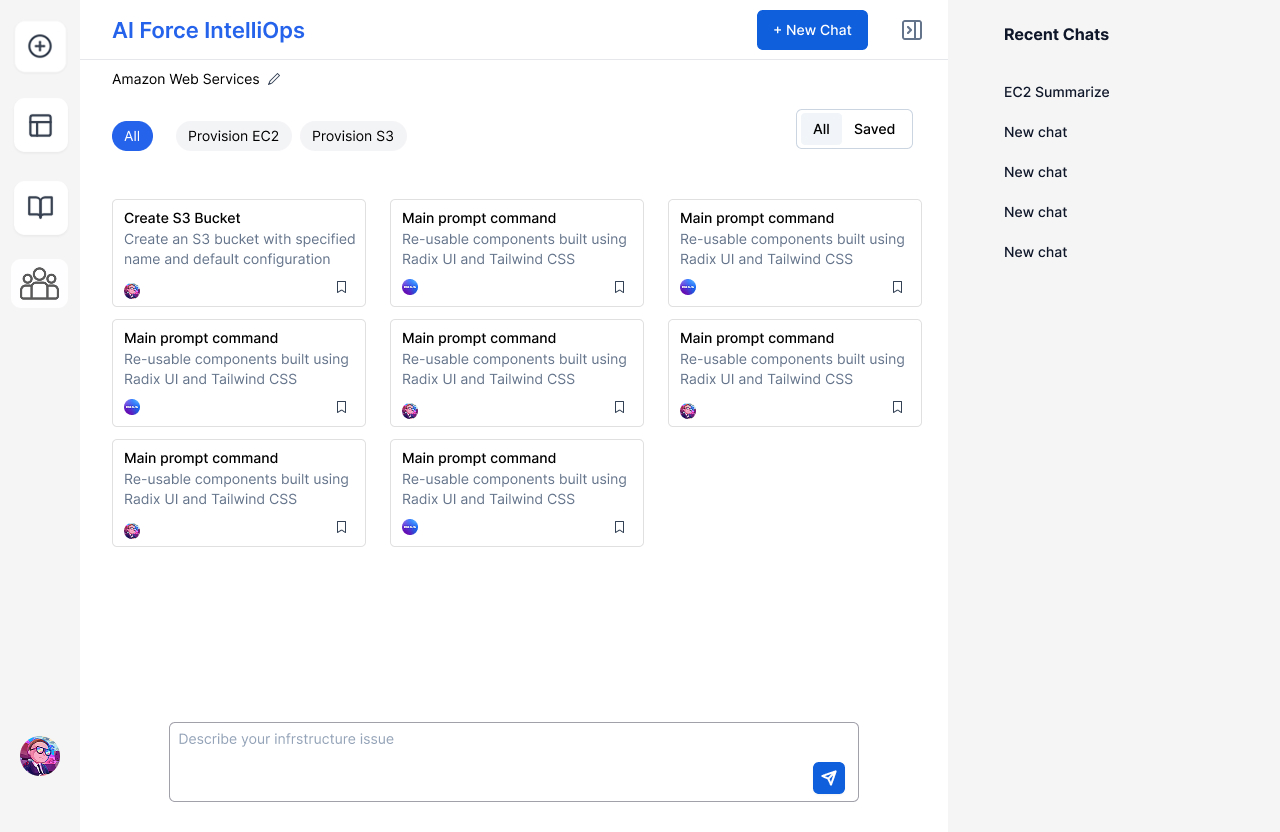Bookmark the Create S3 Bucket card
Image resolution: width=1280 pixels, height=832 pixels.
(x=341, y=287)
